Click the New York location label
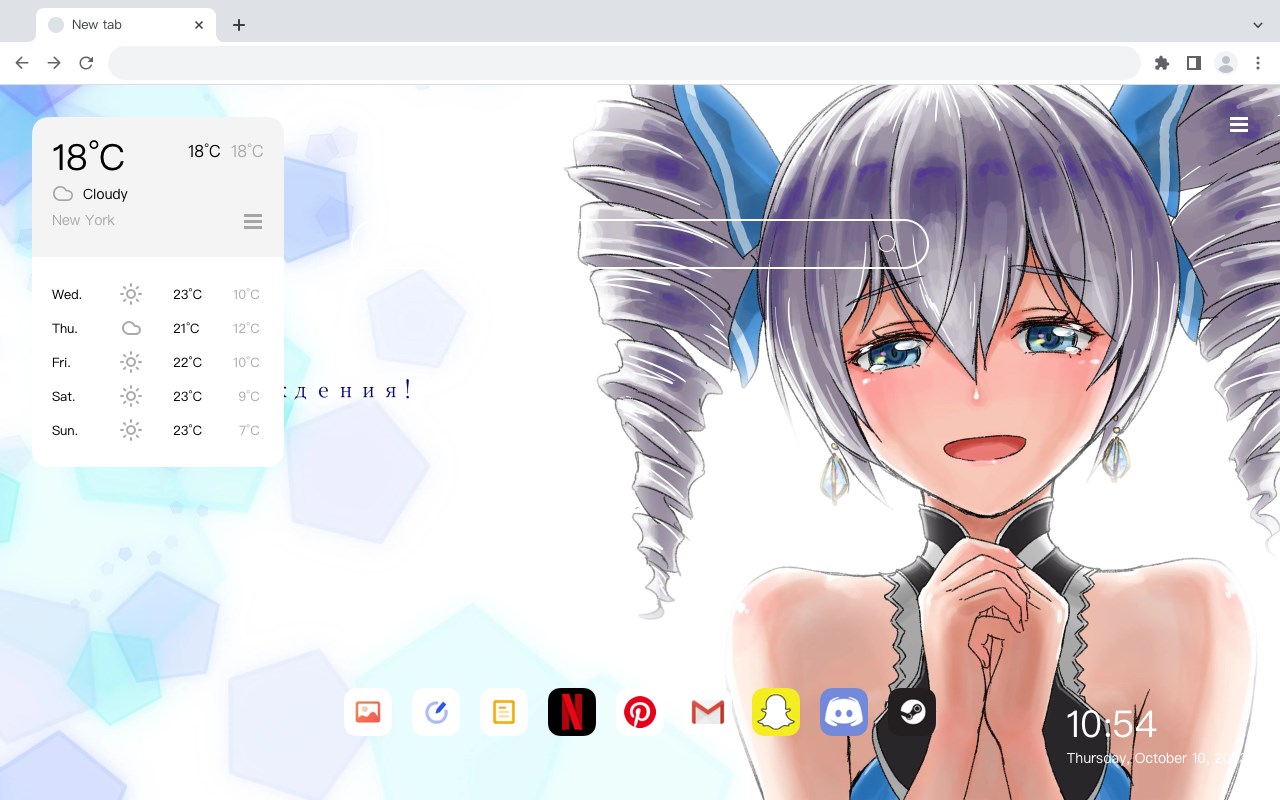 pyautogui.click(x=83, y=220)
